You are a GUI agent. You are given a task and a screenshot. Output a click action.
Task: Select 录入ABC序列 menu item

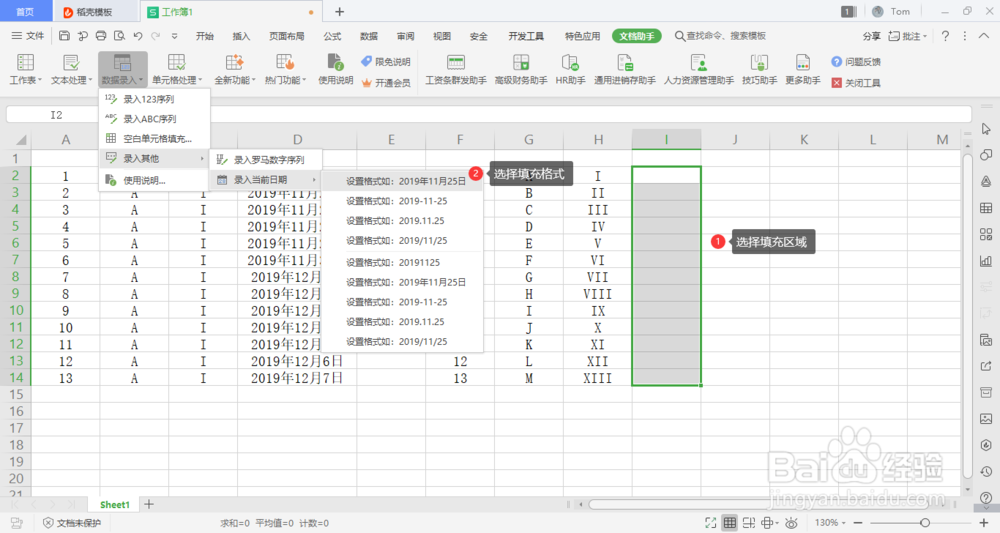(154, 119)
